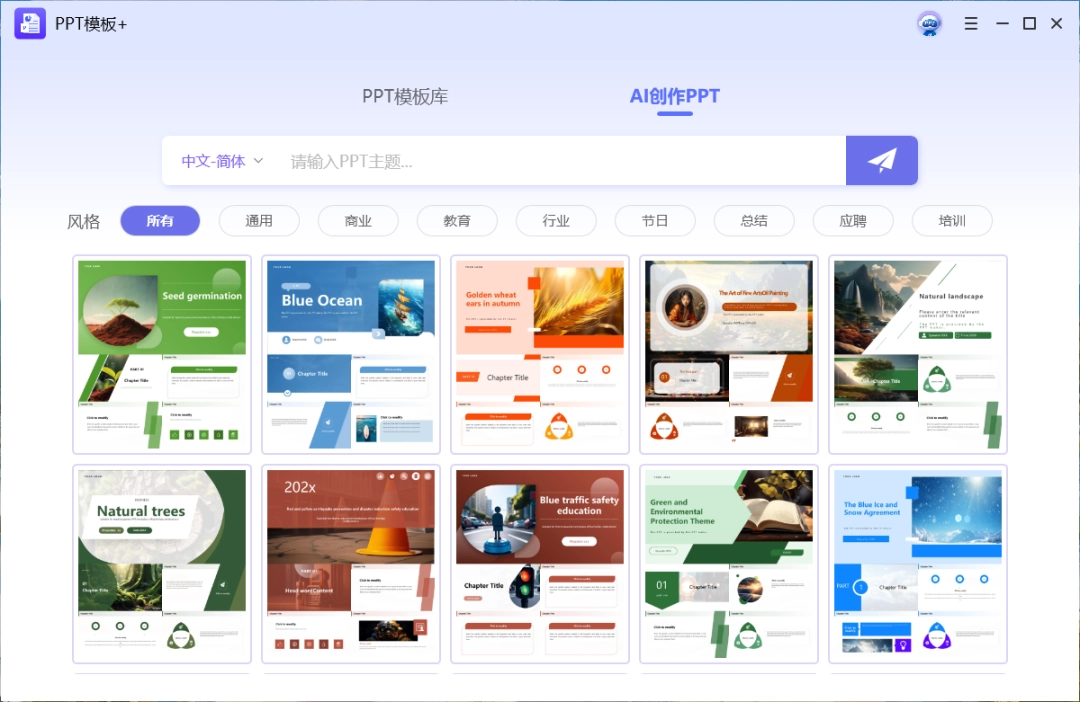Open the Natural trees template
Viewport: 1080px width, 702px height.
(x=161, y=564)
